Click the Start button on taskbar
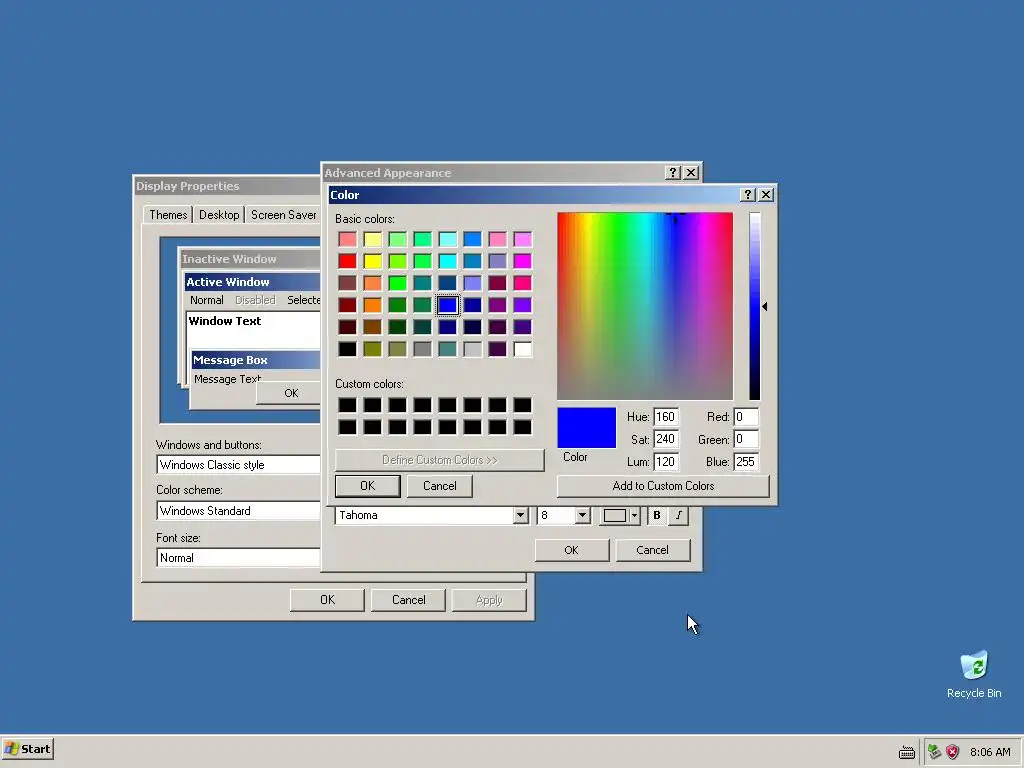The width and height of the screenshot is (1024, 768). coord(27,748)
